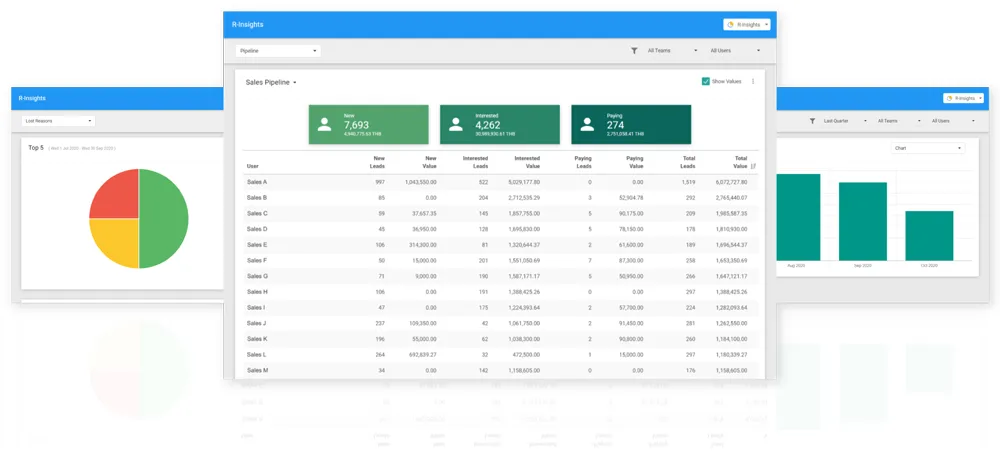
Task: Click interested value 2,712,535.29 in Sales B row
Action: pyautogui.click(x=524, y=198)
